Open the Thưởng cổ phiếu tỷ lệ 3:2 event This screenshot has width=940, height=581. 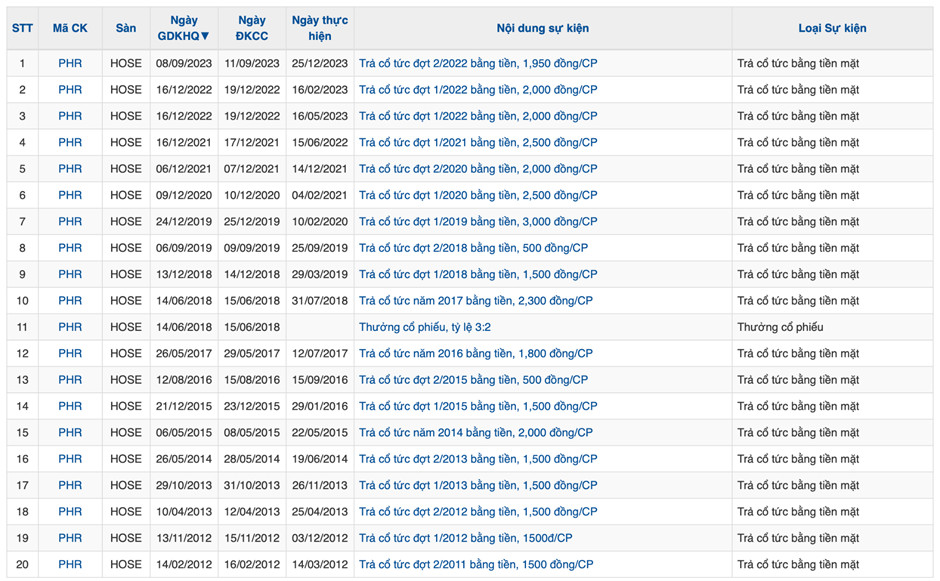[424, 327]
